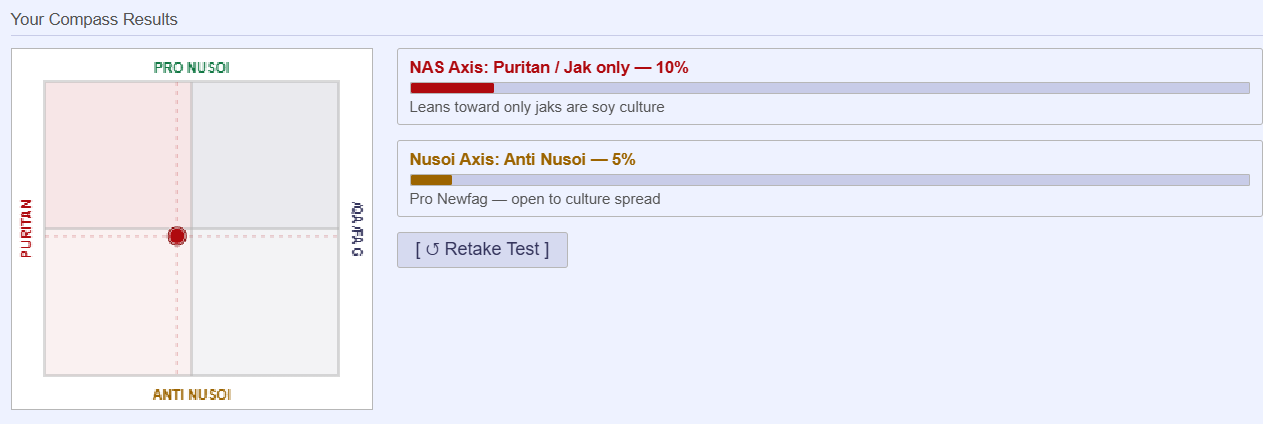This screenshot has height=424, width=1263.
Task: Click the top-right gray compass quadrant
Action: point(265,154)
